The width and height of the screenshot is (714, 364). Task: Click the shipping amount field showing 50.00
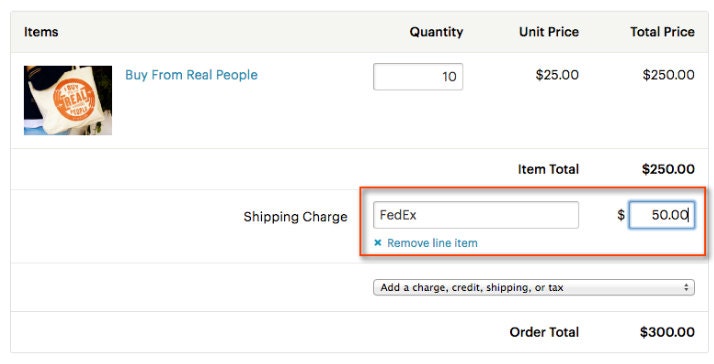662,215
